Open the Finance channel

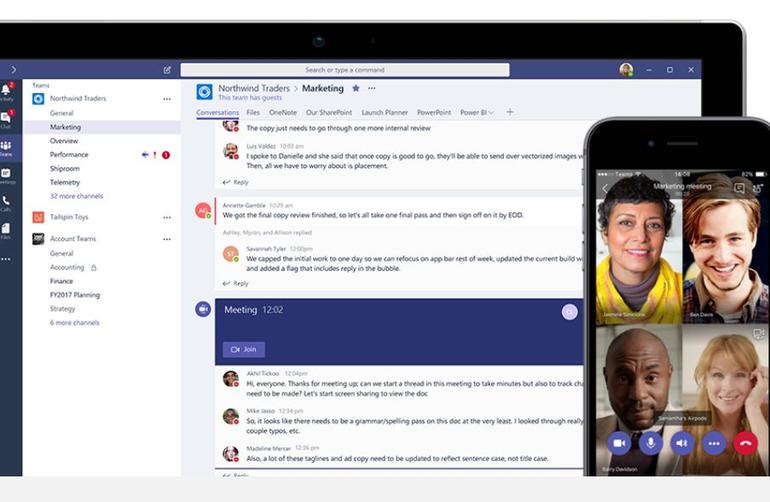(61, 281)
